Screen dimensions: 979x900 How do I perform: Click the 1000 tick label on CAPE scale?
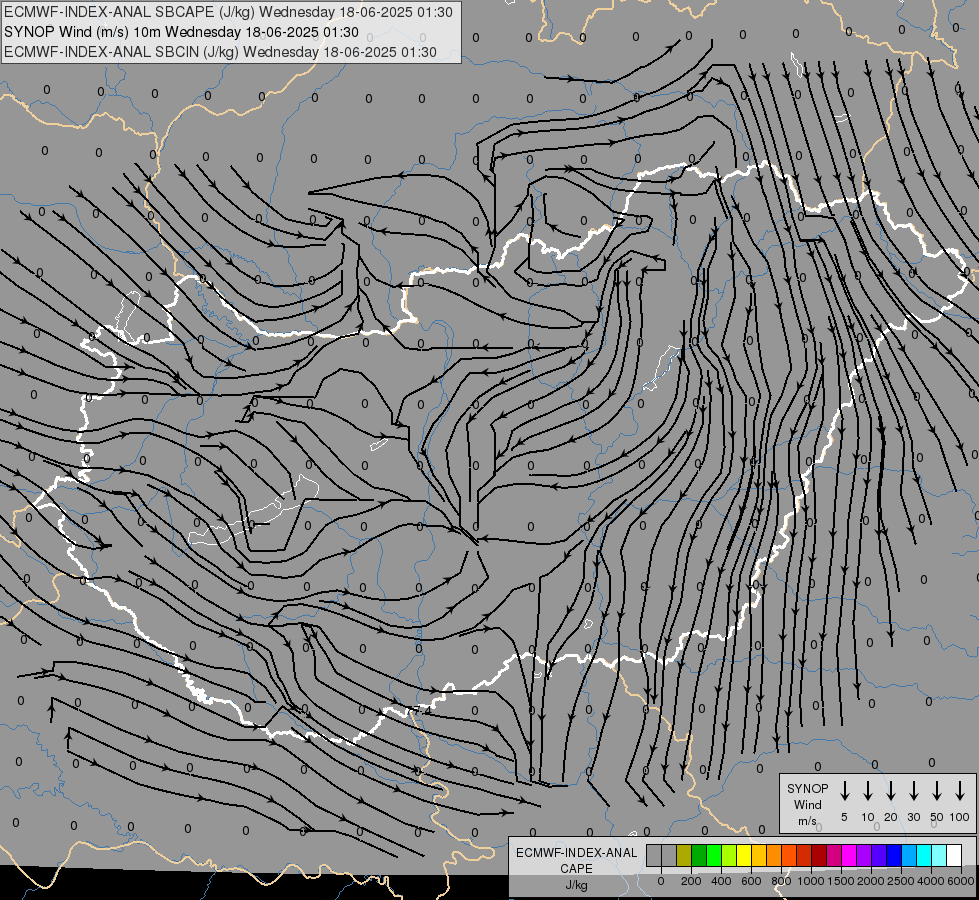(x=811, y=881)
